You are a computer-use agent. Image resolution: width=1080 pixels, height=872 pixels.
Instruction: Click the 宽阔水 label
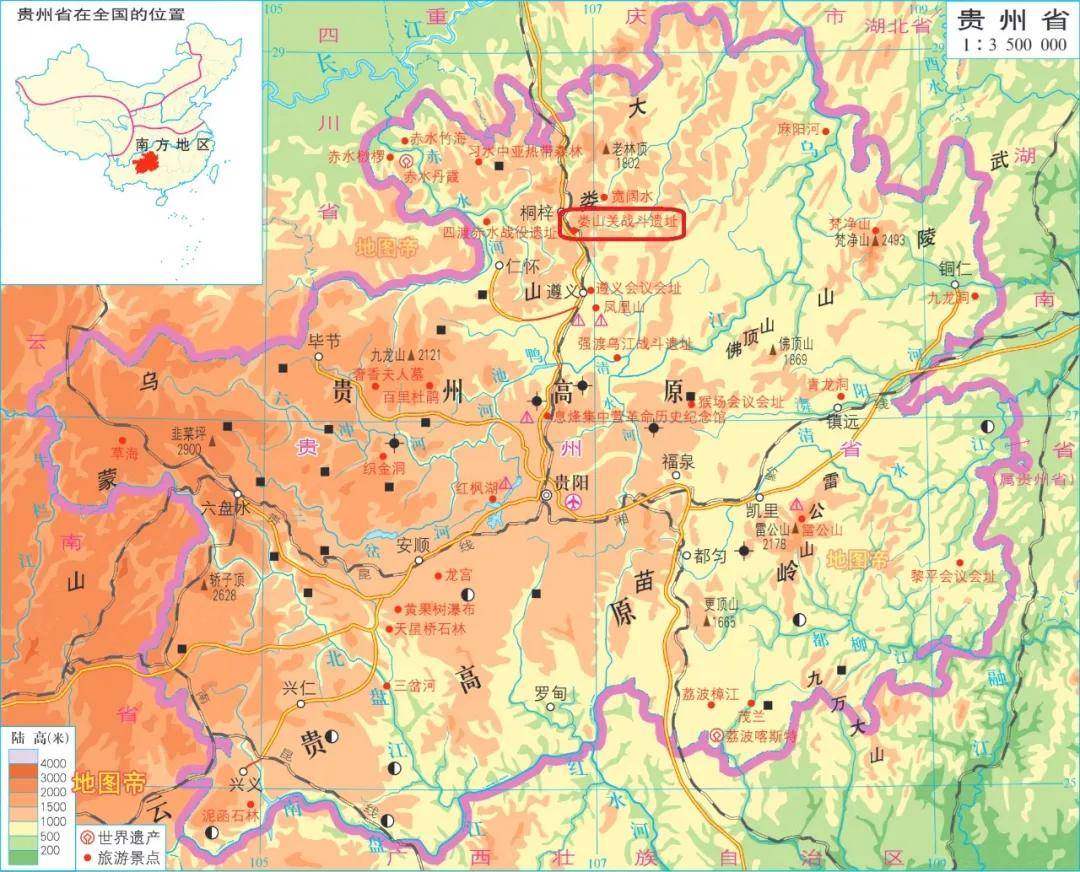(632, 197)
